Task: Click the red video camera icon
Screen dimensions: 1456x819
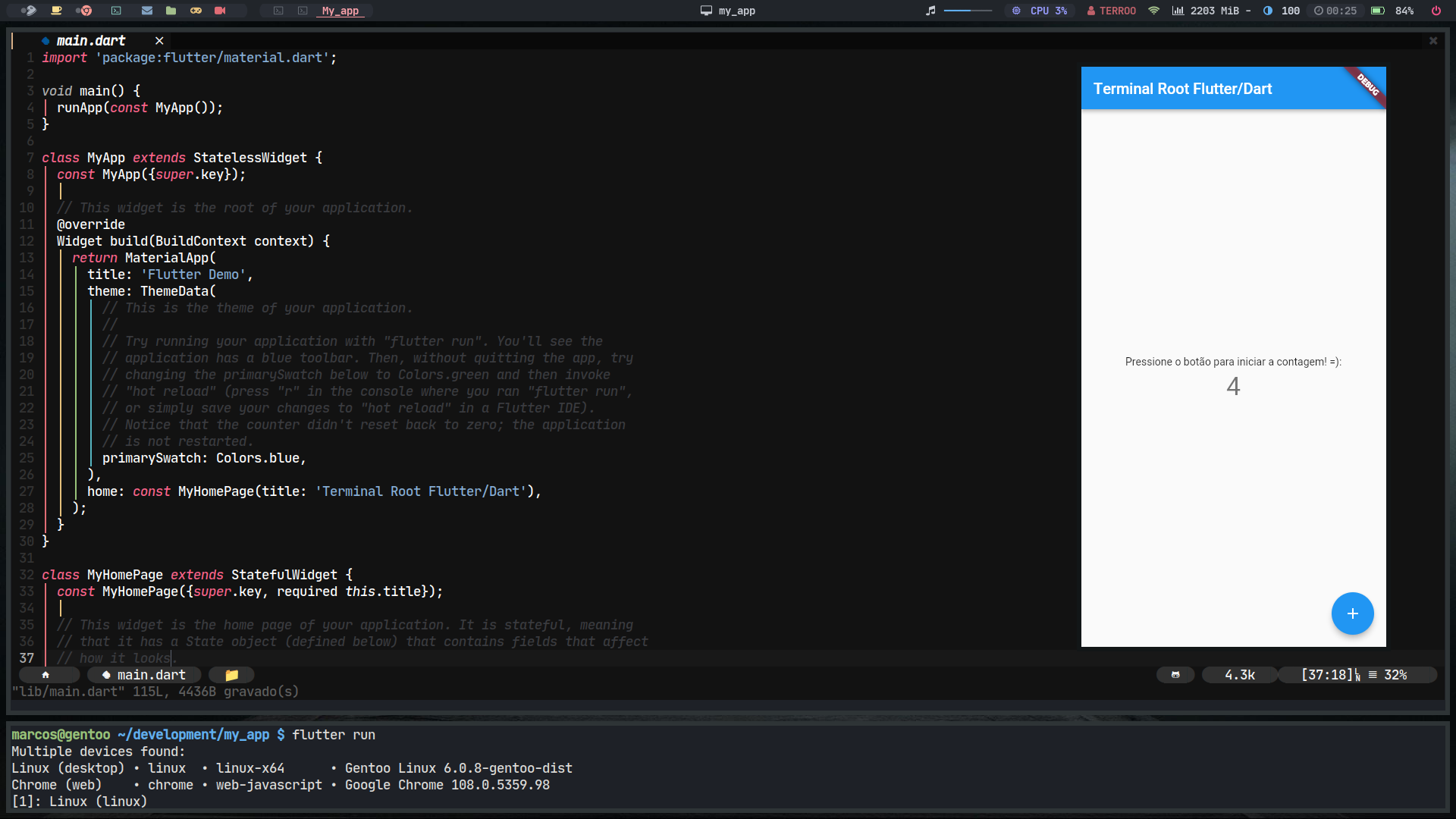Action: tap(220, 11)
